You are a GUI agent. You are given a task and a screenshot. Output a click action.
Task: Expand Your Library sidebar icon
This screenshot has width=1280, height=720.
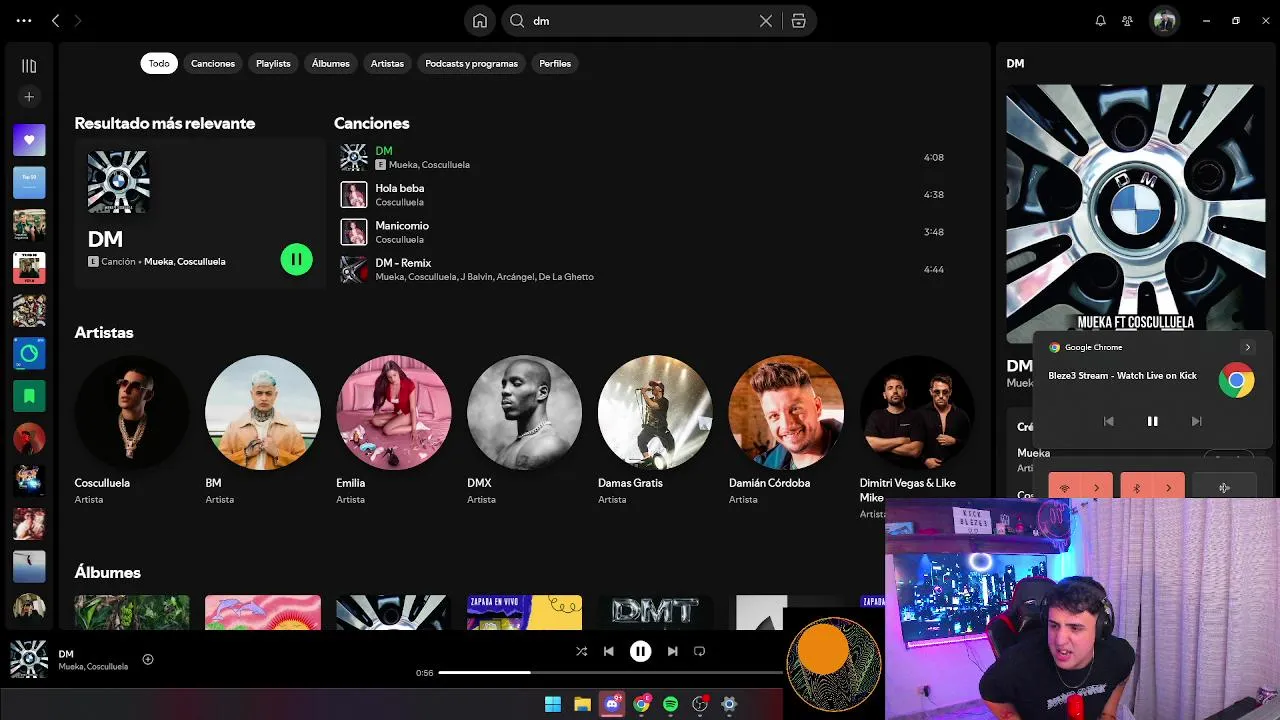(29, 66)
